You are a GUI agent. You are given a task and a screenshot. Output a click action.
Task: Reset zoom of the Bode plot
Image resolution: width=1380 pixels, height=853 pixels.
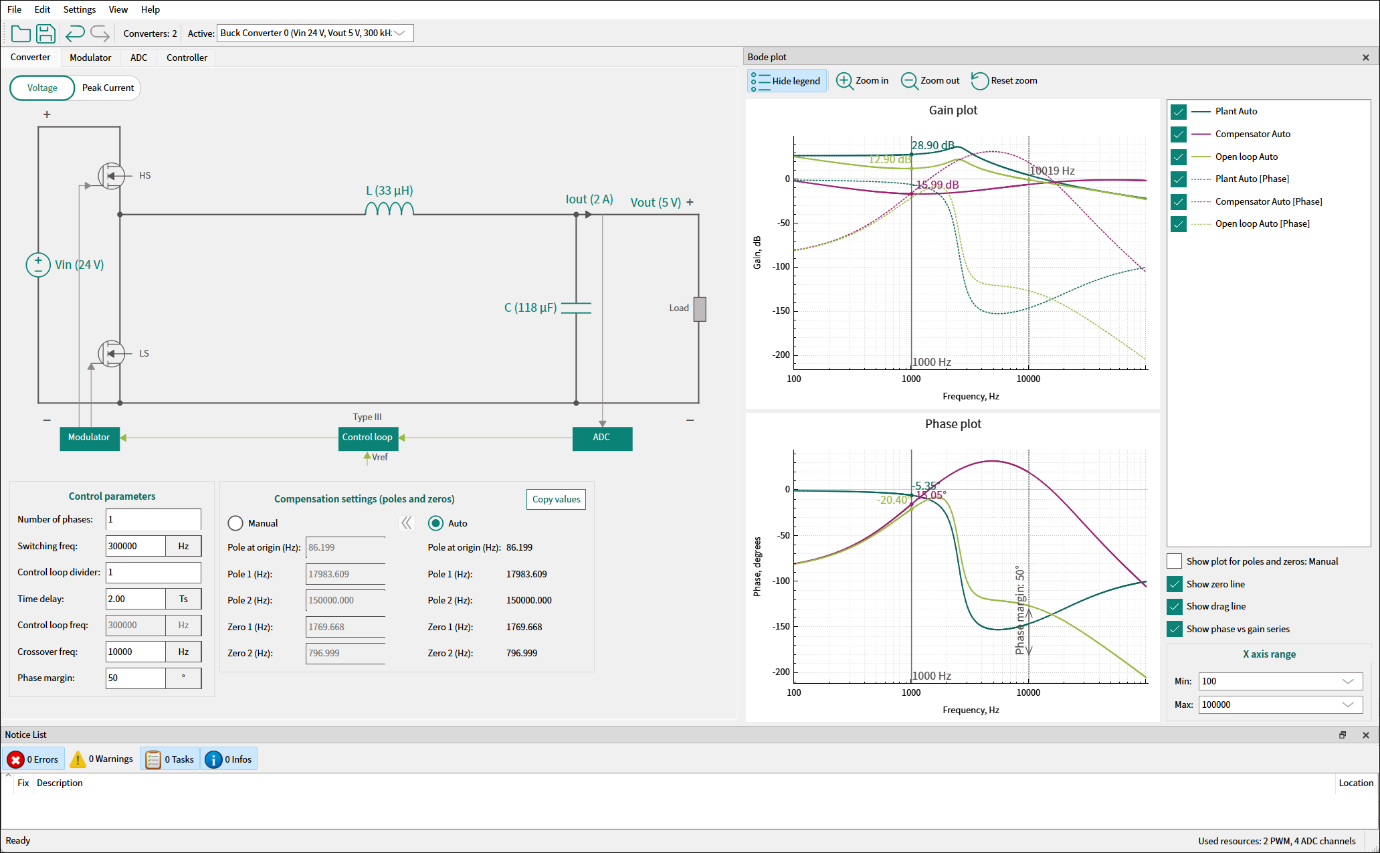[1004, 81]
